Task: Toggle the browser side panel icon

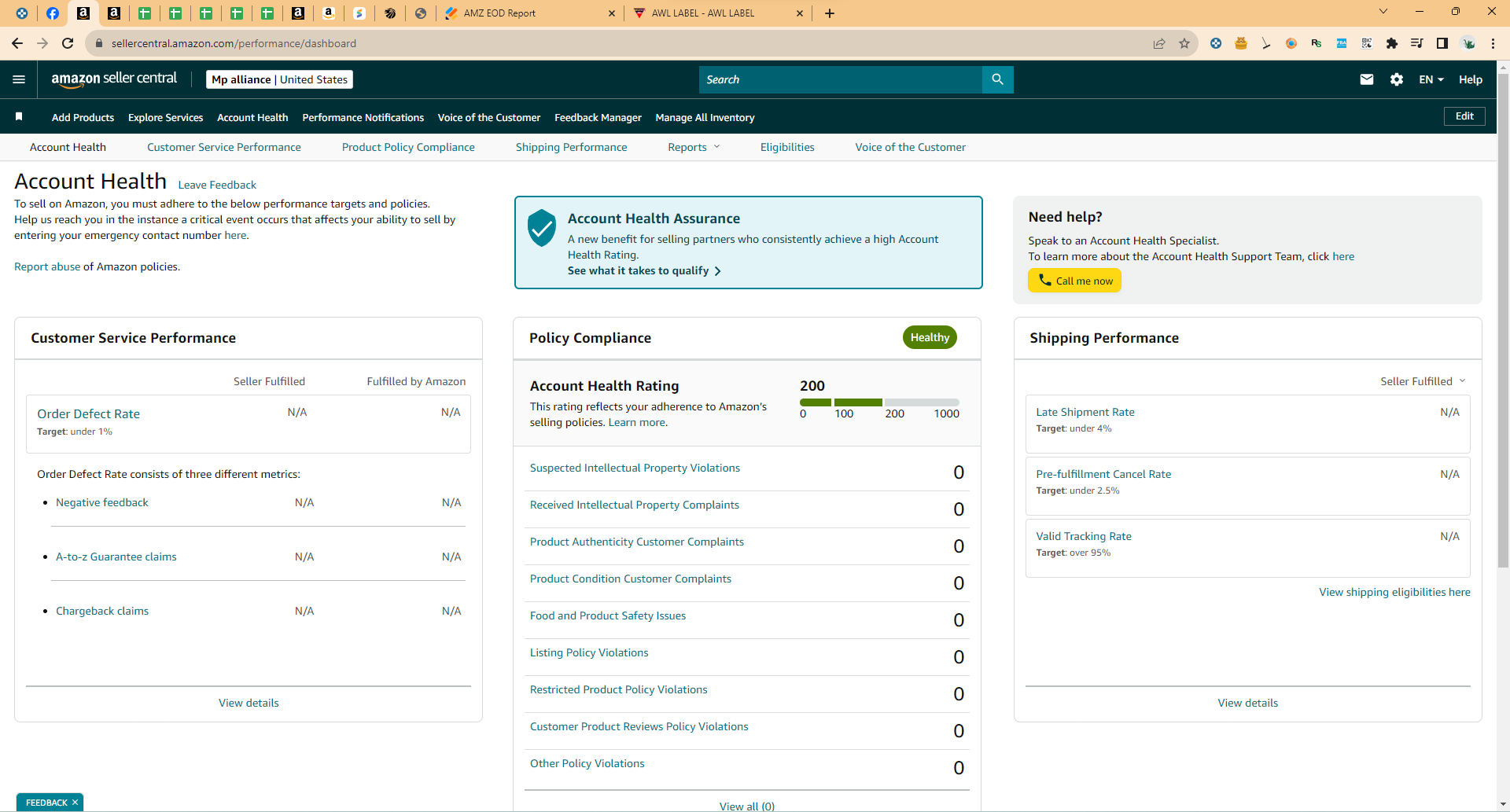Action: click(x=1442, y=43)
